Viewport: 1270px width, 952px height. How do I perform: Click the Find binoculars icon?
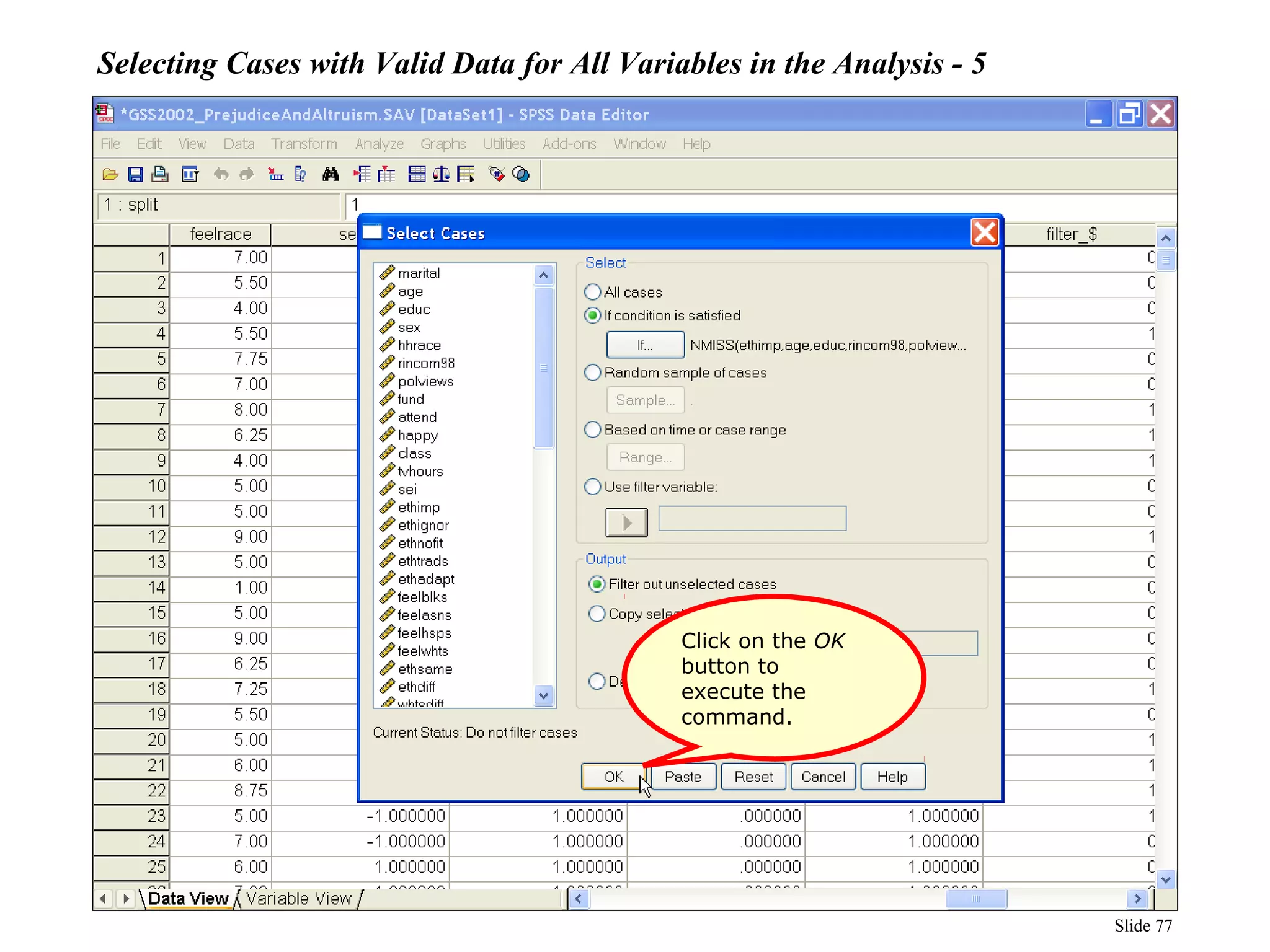331,175
